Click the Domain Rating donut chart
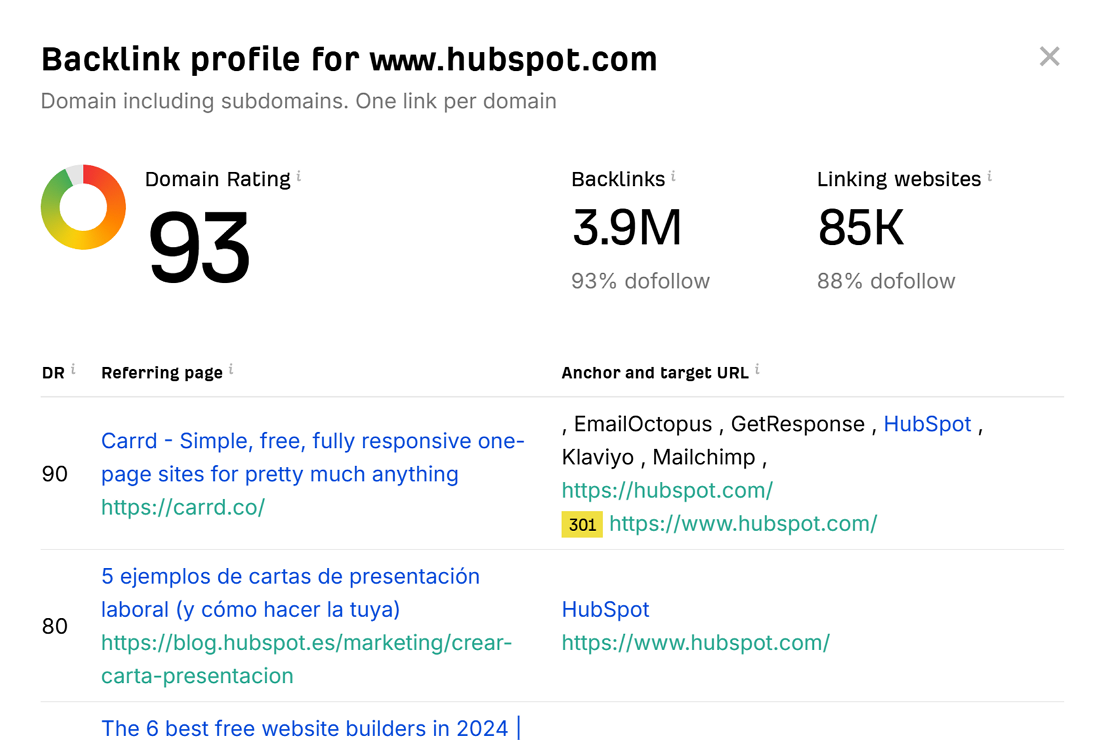 click(x=83, y=207)
